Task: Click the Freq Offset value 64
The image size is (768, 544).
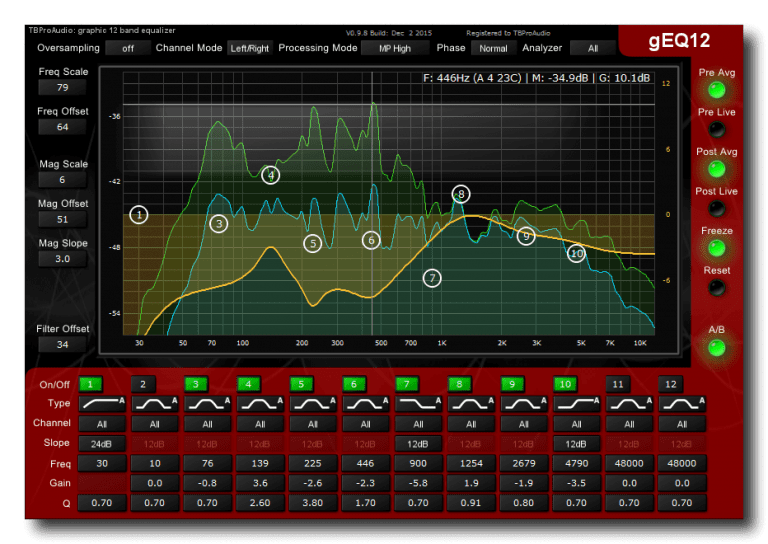Action: click(x=63, y=127)
